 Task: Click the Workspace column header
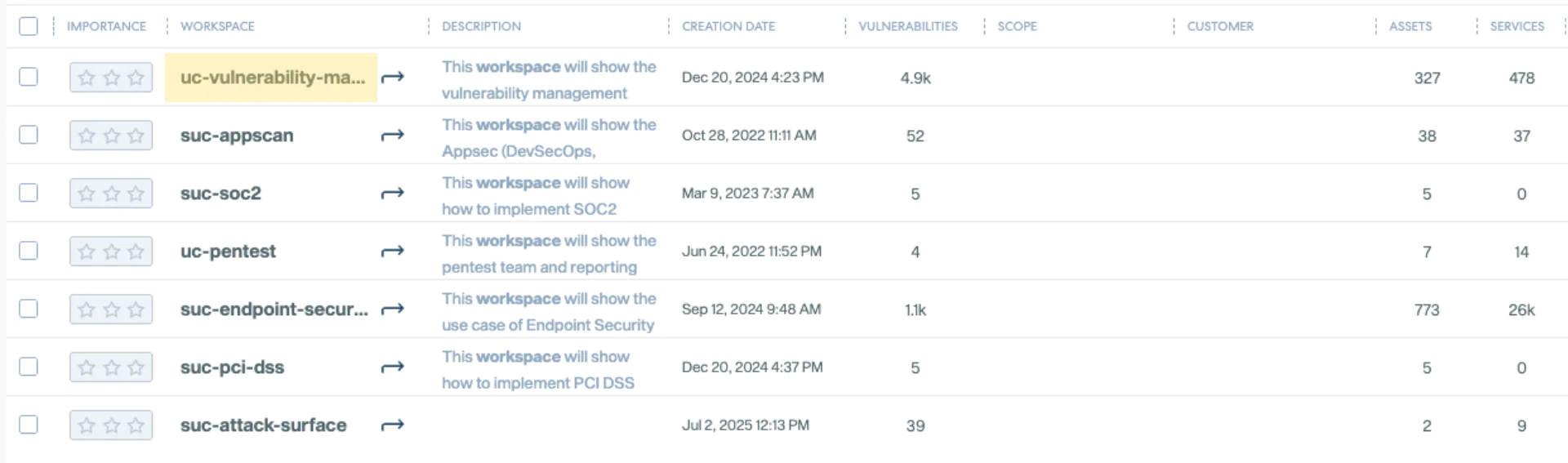217,26
